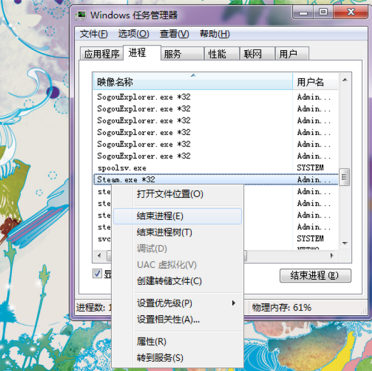Click the 物理内存: 61% status text
The image size is (372, 371).
282,307
